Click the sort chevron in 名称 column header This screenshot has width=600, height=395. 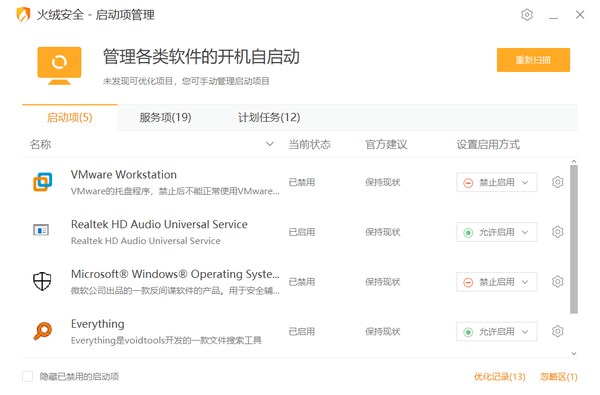[270, 144]
